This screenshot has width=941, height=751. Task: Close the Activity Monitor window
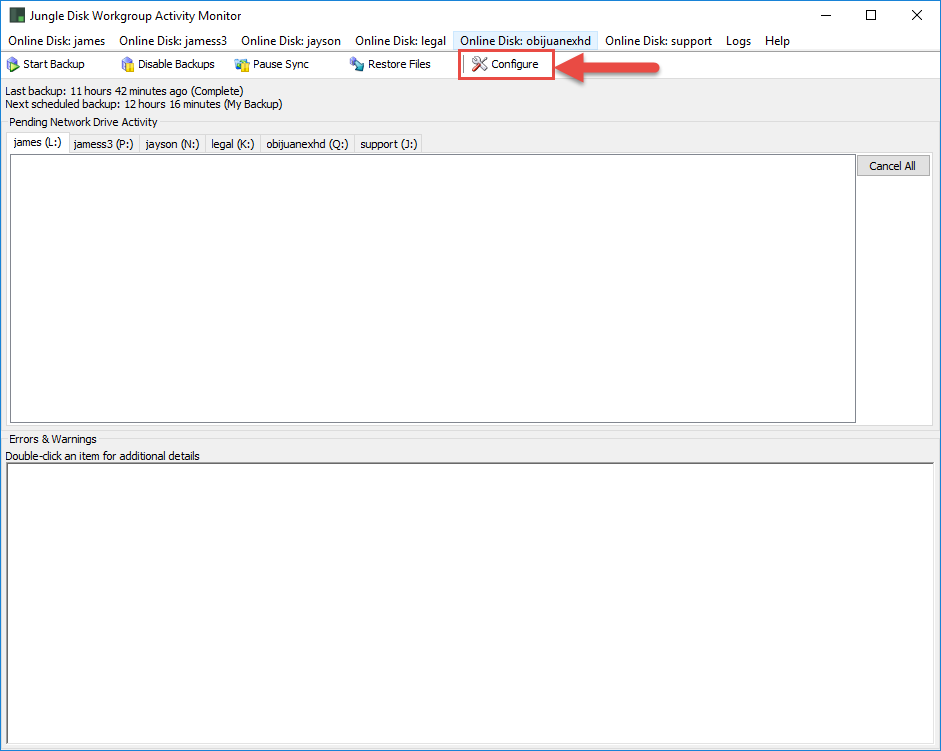tap(916, 16)
